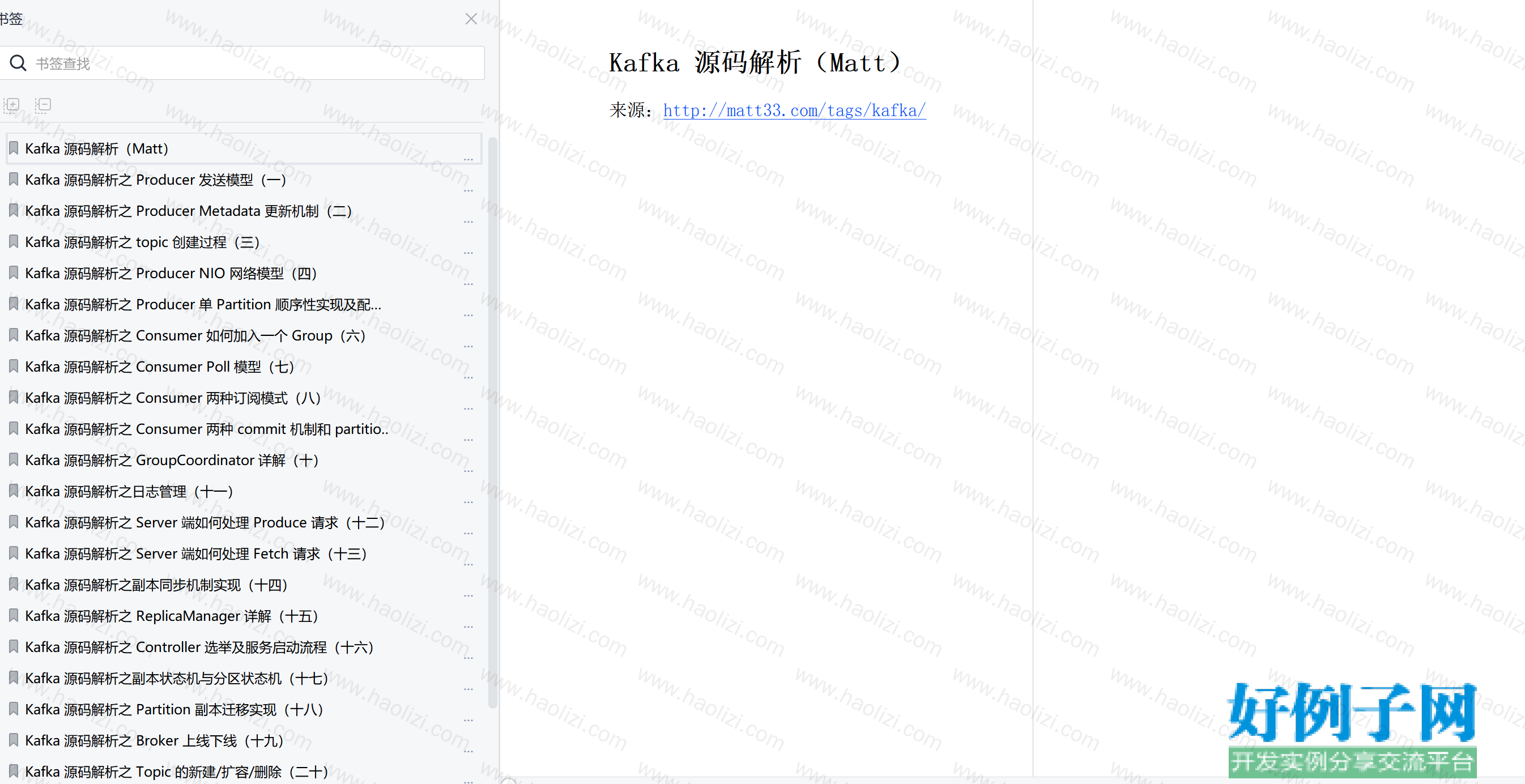The width and height of the screenshot is (1525, 784).
Task: Click bookmark icon beside ReplicaManager 详解
Action: pos(14,615)
